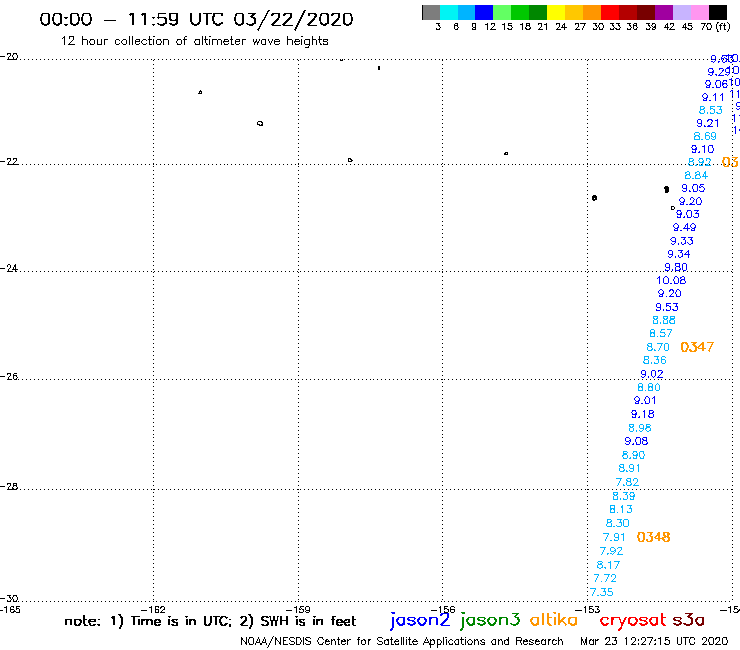
Task: Click the '7.91' wave height value
Action: [614, 538]
